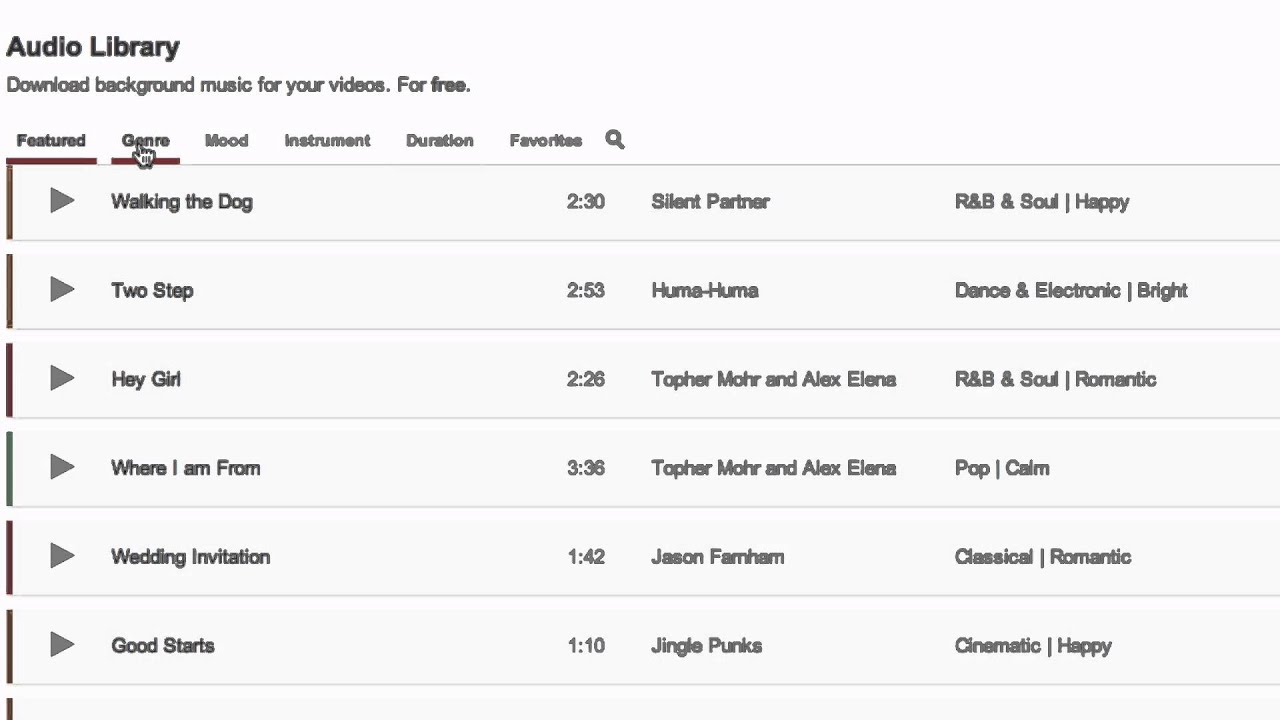
Task: Play the Walking the Dog track
Action: [x=62, y=201]
